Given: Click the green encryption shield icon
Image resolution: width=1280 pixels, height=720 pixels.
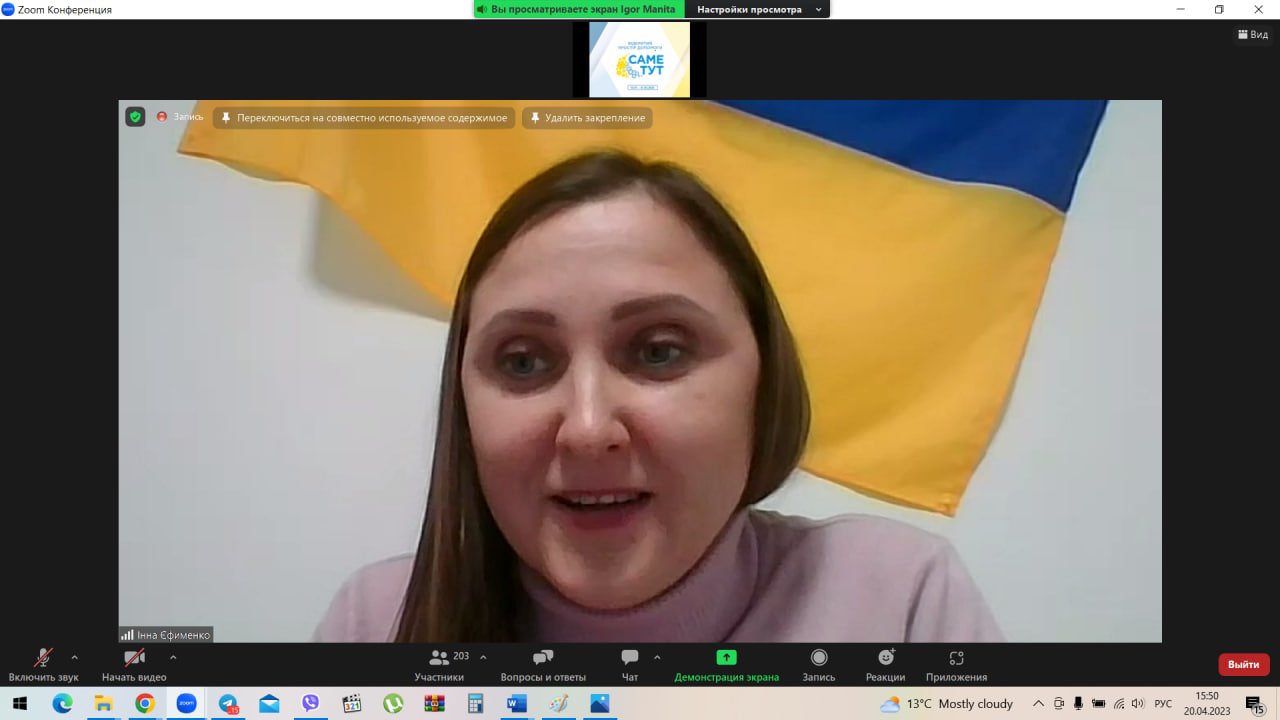Looking at the screenshot, I should click(135, 117).
